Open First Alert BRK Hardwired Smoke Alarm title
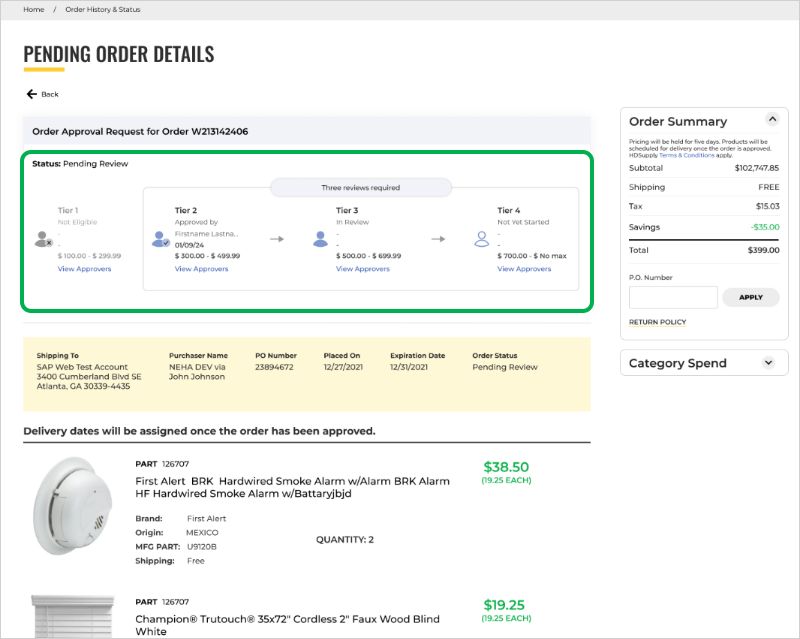800x639 pixels. pyautogui.click(x=292, y=487)
